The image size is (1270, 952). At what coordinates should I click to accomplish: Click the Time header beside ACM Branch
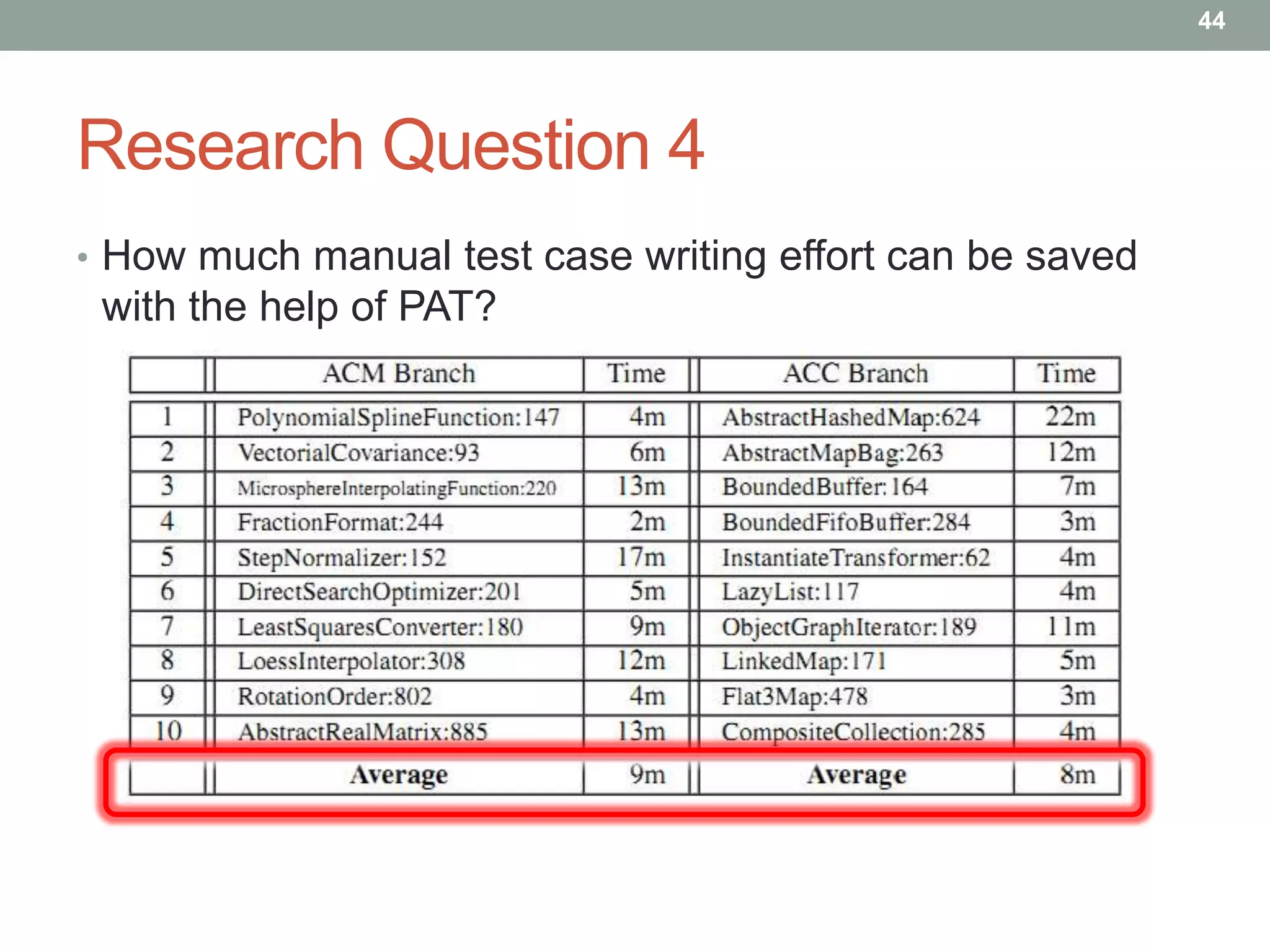[636, 374]
